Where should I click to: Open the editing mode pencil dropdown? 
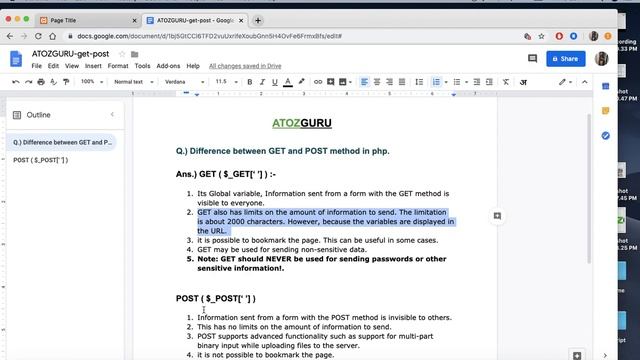click(x=565, y=82)
